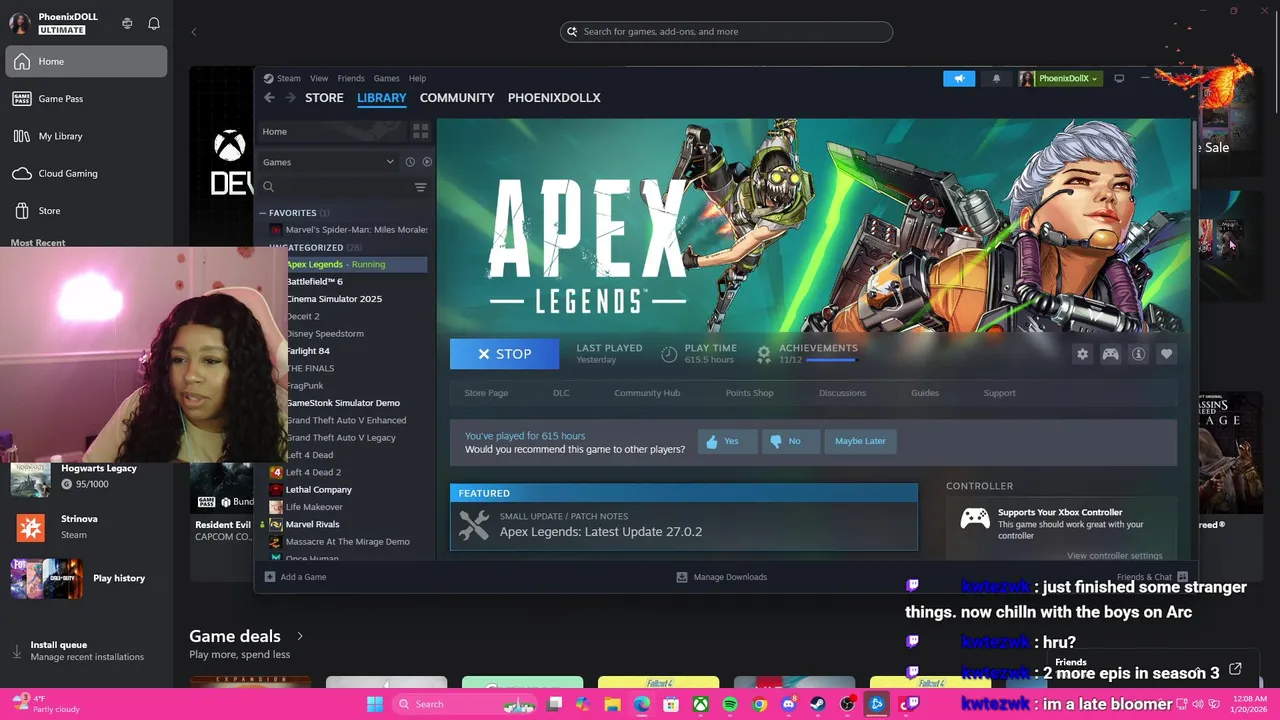Open View controller settings link

click(x=1114, y=556)
